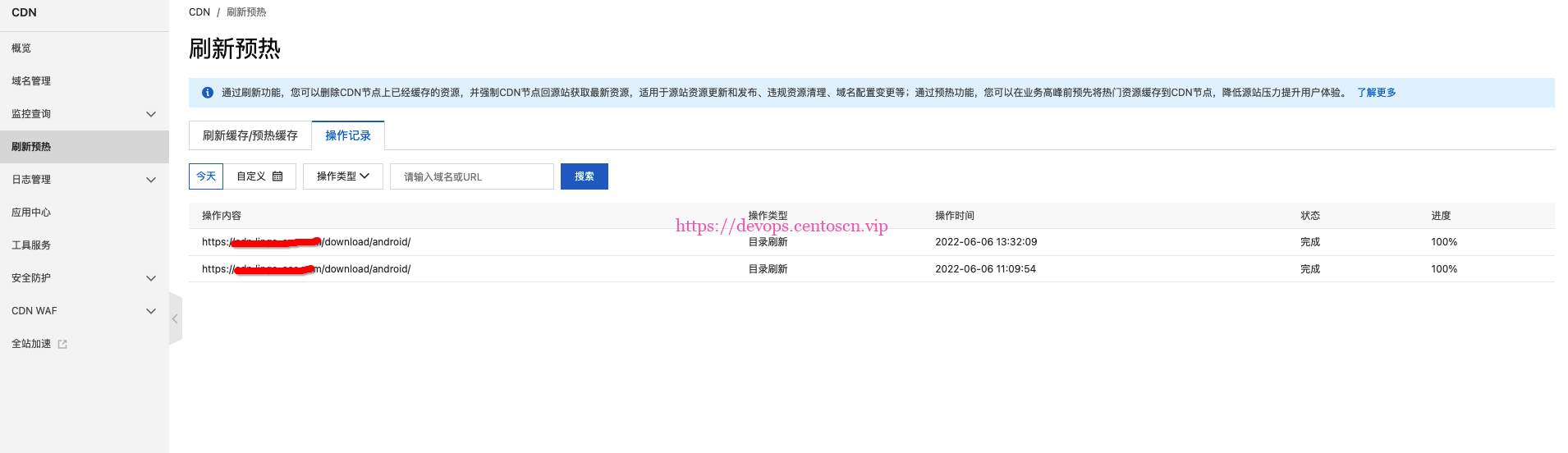Expand the CDN WAF sidebar chevron
The image size is (1568, 453).
(x=151, y=311)
